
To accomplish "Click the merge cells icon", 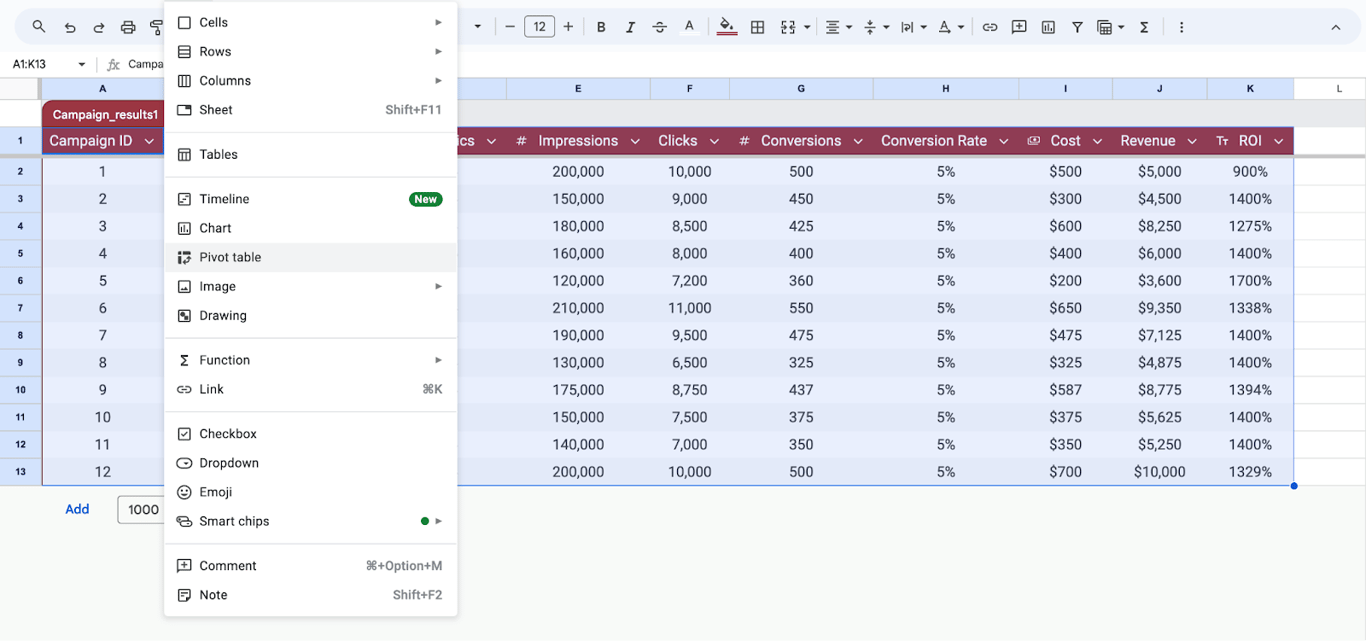I will click(788, 27).
